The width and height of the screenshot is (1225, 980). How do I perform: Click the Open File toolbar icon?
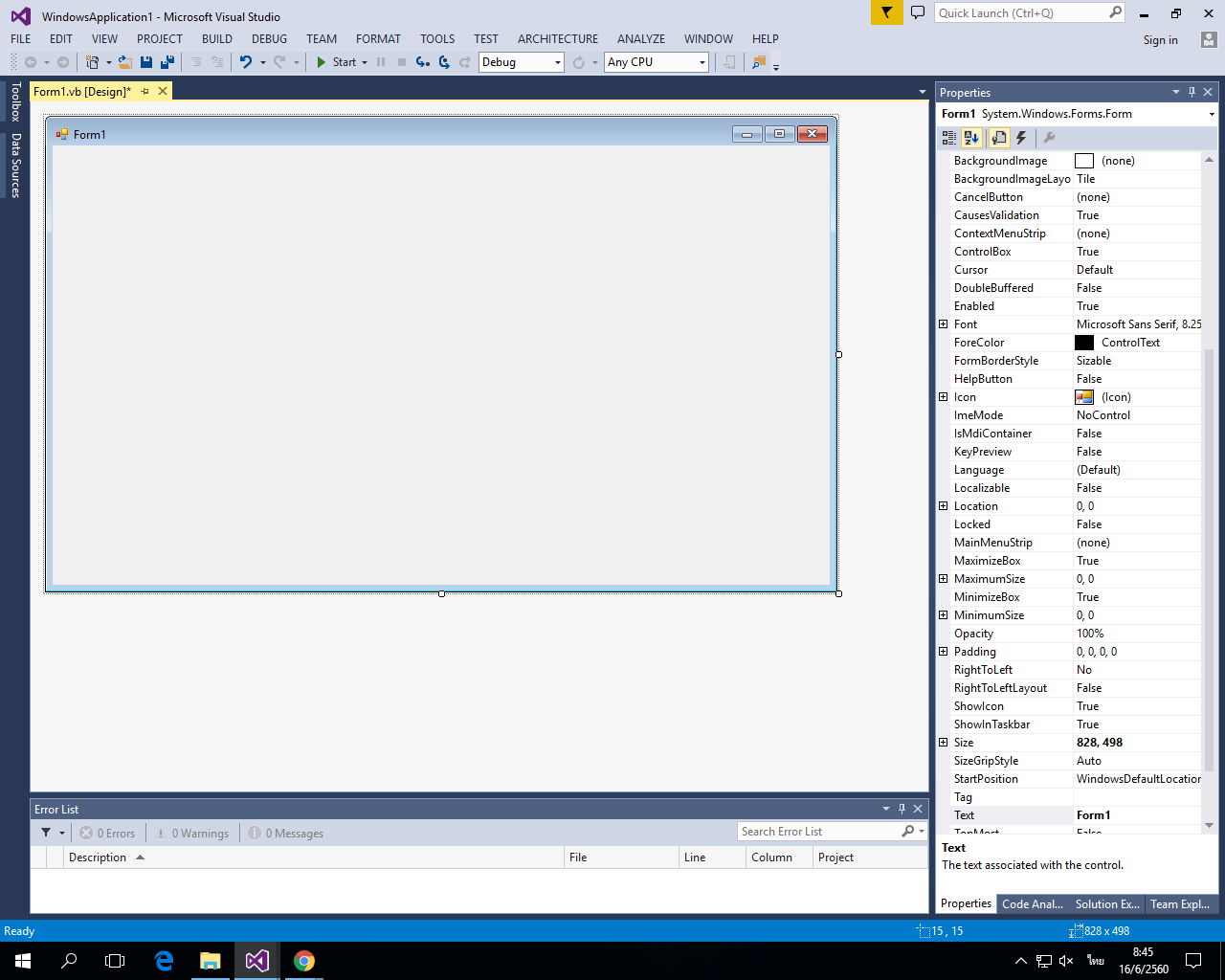coord(125,62)
